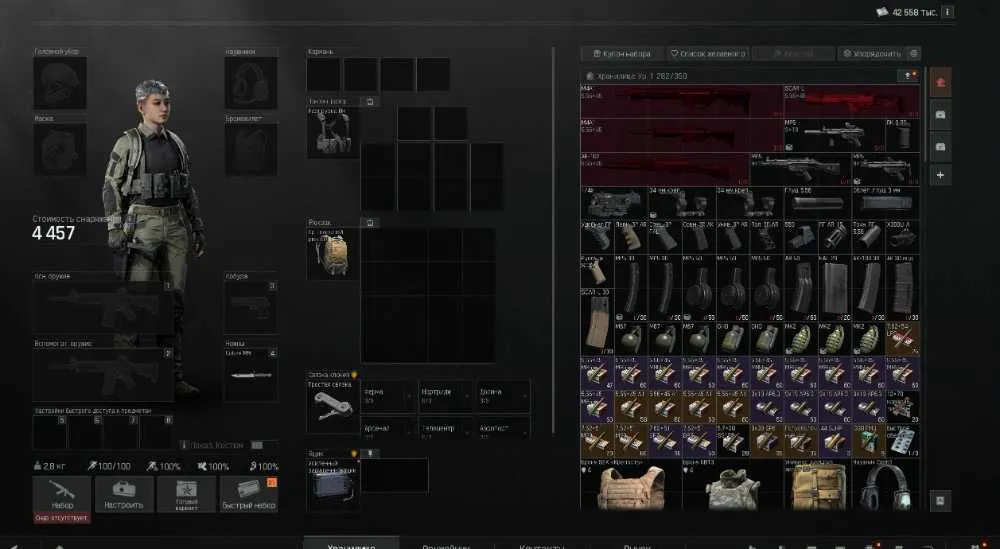
Task: Click the empty primary weapon slot 1
Action: [103, 307]
